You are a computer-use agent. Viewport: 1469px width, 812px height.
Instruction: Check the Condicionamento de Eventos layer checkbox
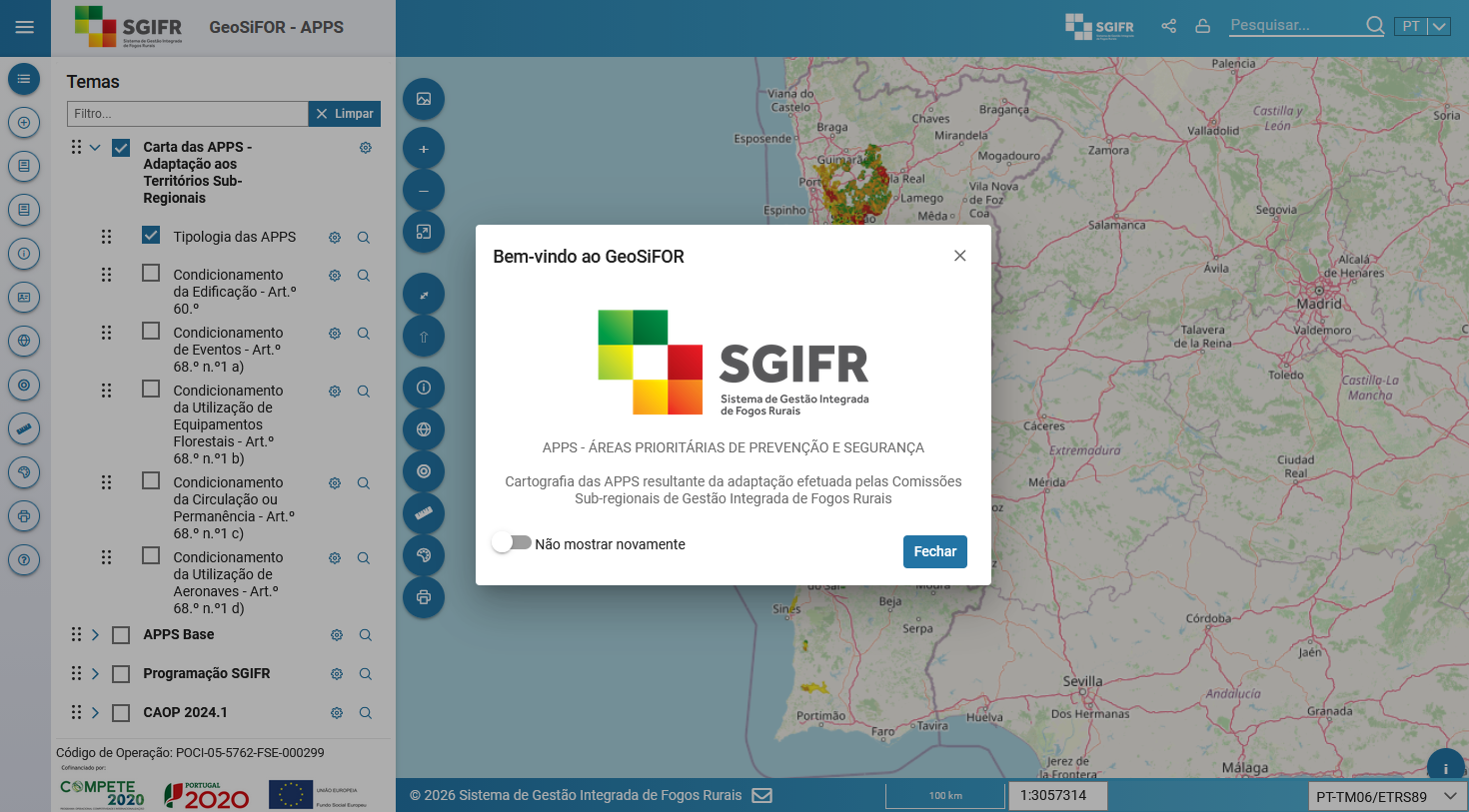coord(151,331)
